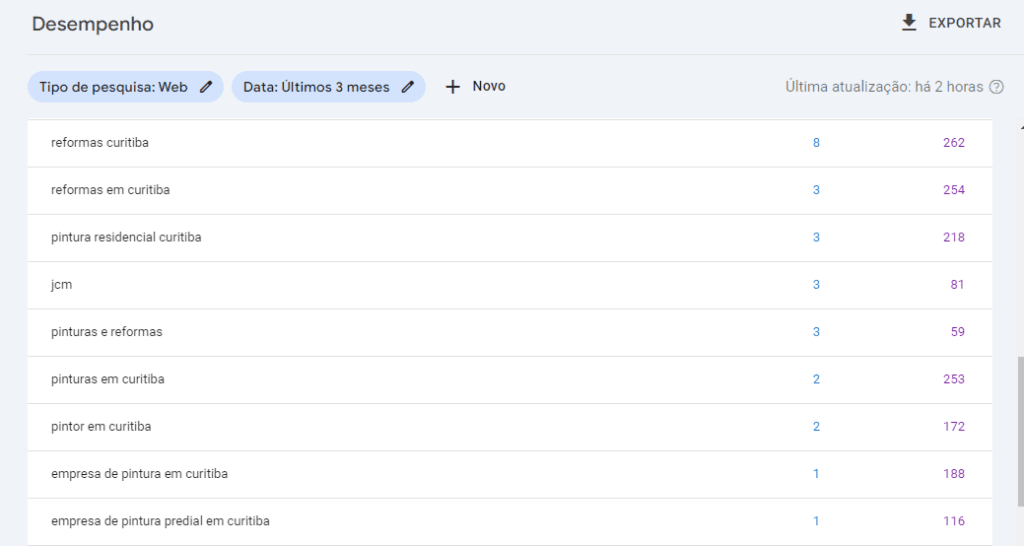Open 'empresa de pintura predial em curitiba' query
The height and width of the screenshot is (546, 1024).
pos(160,521)
